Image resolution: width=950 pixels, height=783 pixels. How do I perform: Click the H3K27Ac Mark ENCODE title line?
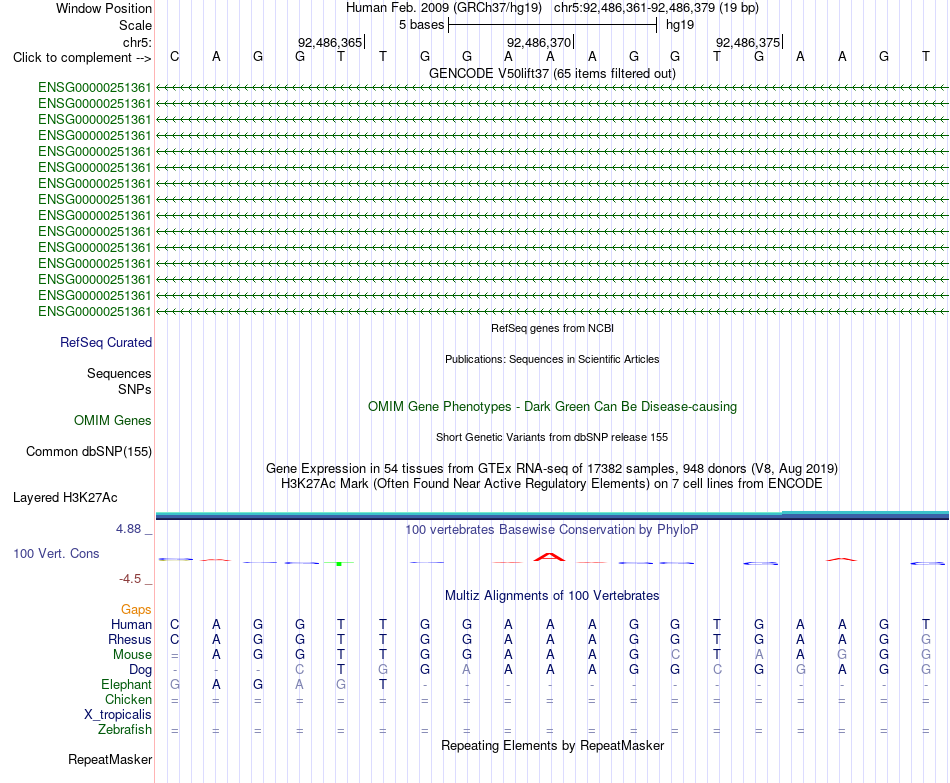pos(552,484)
